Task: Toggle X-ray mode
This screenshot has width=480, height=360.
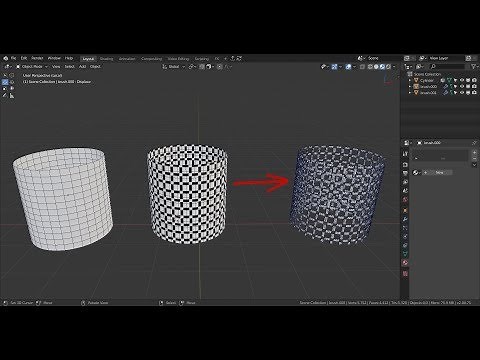Action: [362, 67]
